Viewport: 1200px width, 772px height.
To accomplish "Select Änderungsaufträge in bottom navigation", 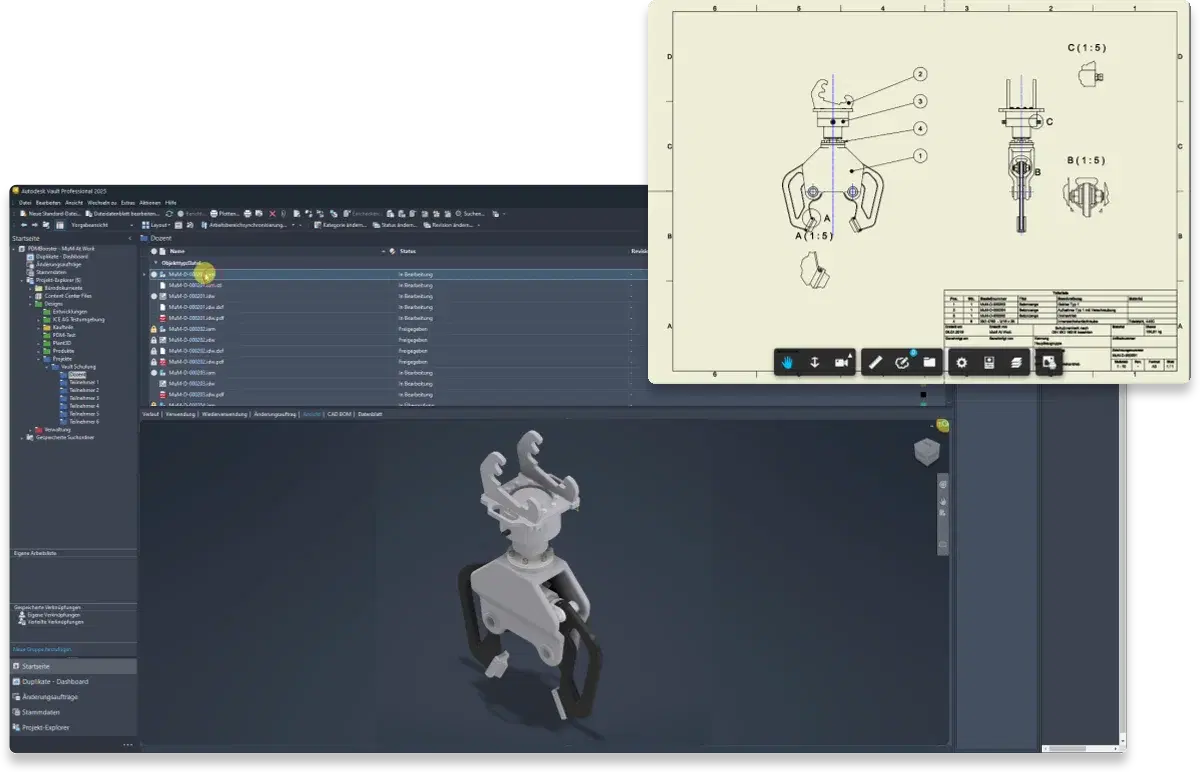I will 73,697.
